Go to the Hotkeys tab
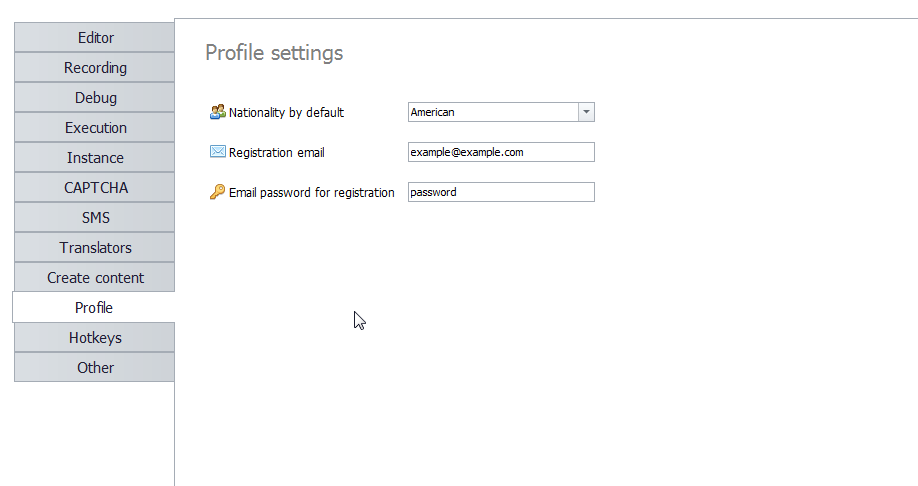The image size is (918, 486). 95,338
